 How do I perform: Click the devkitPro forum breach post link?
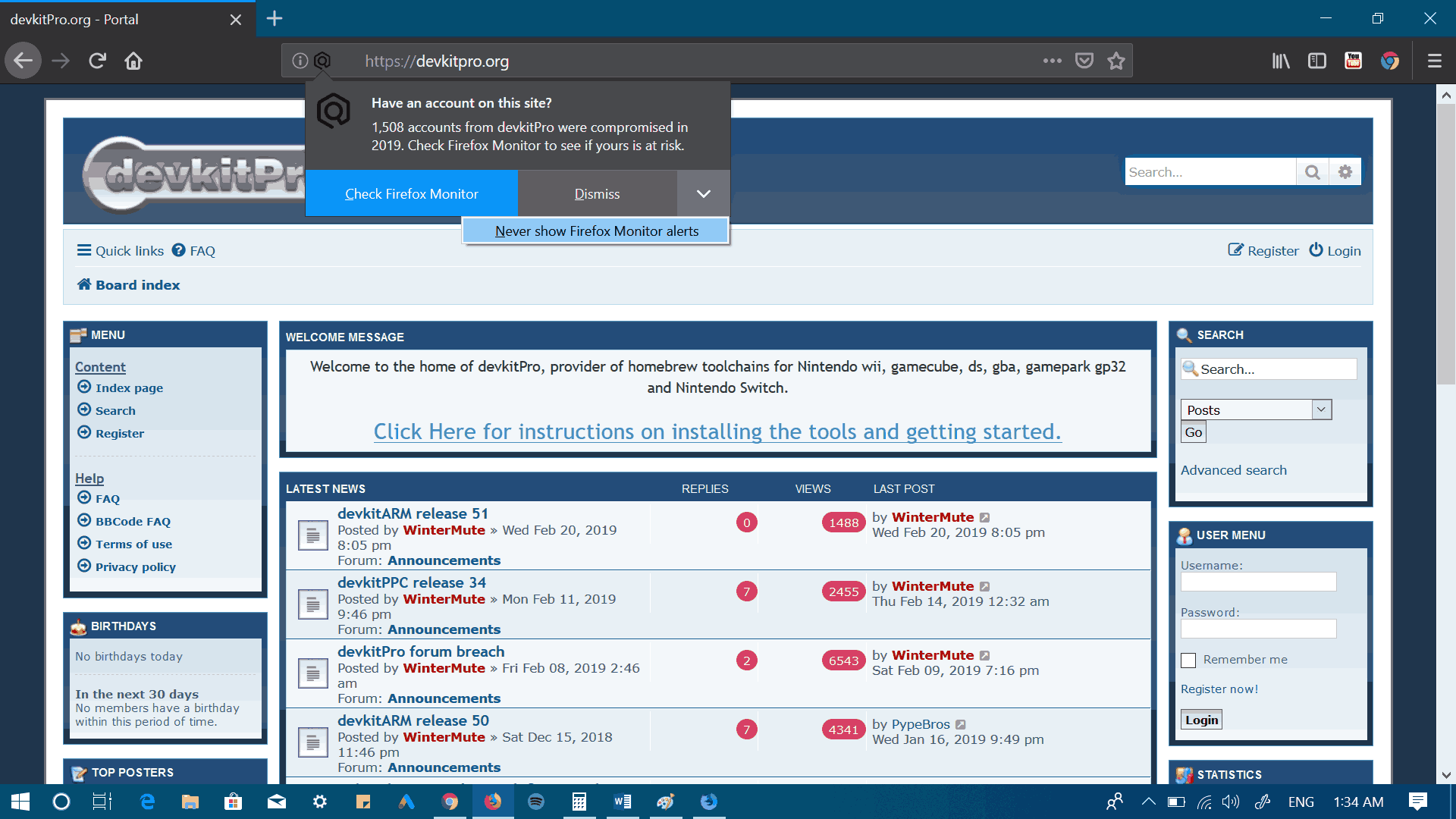coord(420,651)
